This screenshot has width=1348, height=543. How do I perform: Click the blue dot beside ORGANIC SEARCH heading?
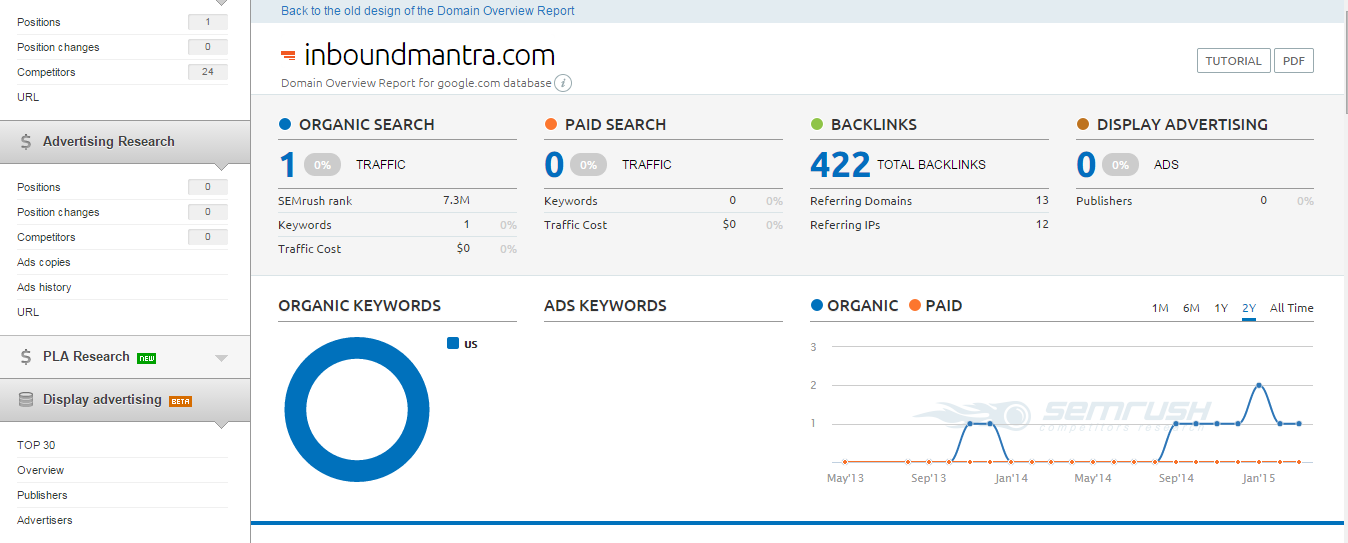(x=285, y=125)
